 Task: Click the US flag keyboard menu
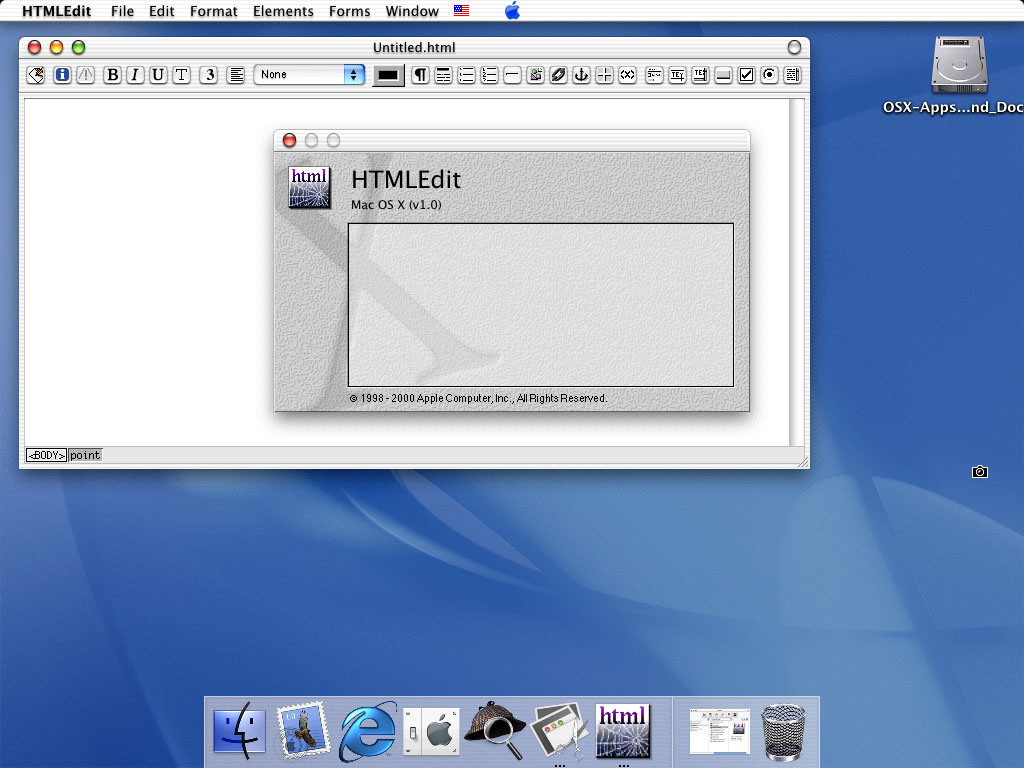point(461,10)
